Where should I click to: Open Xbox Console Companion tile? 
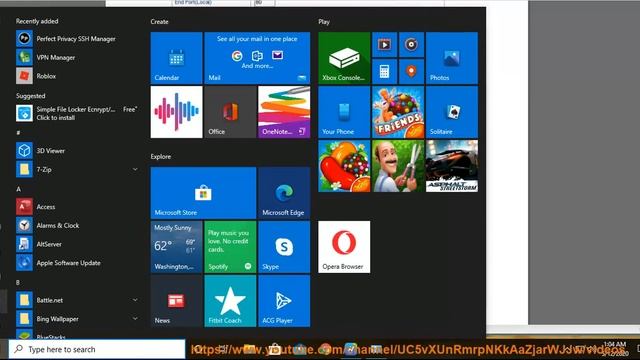(x=344, y=58)
